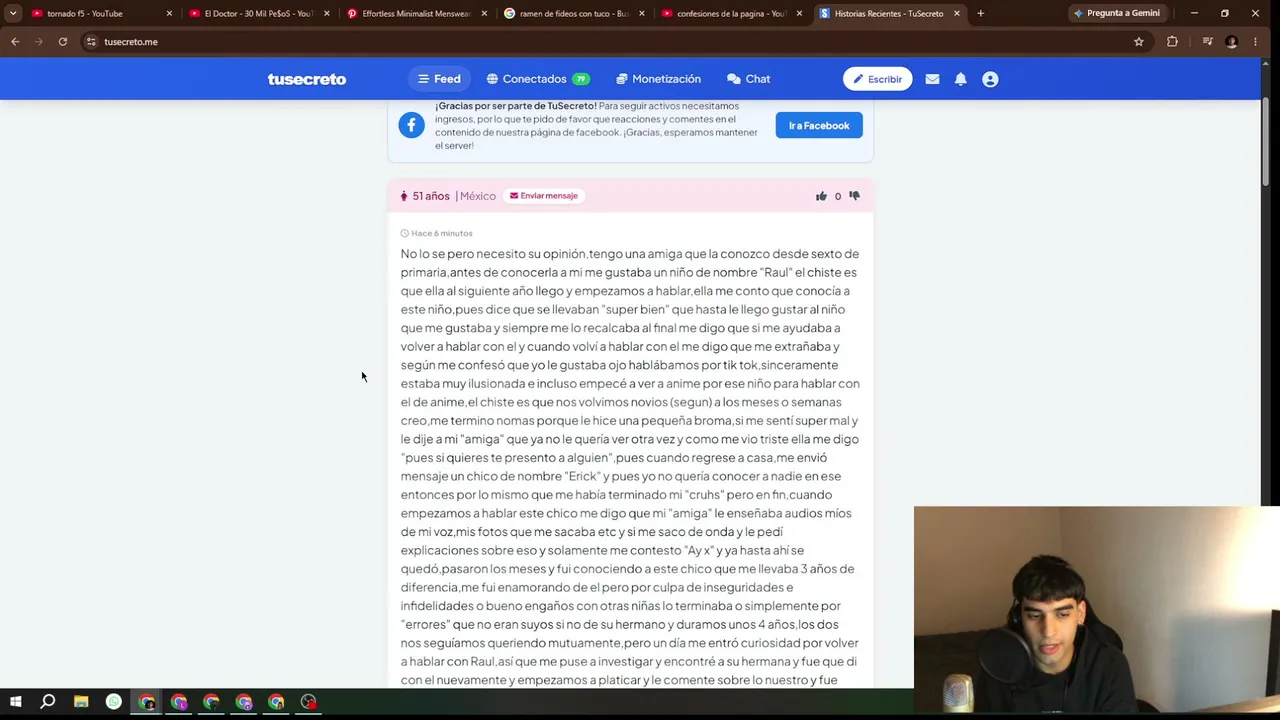Click the 'Ir a Facebook' button
1280x720 pixels.
coord(819,125)
